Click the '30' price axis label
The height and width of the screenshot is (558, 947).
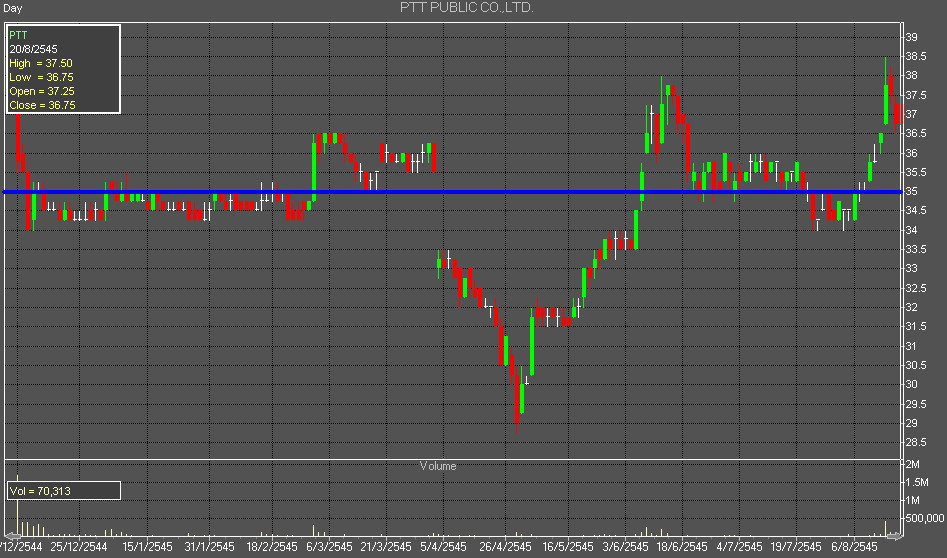pyautogui.click(x=911, y=384)
